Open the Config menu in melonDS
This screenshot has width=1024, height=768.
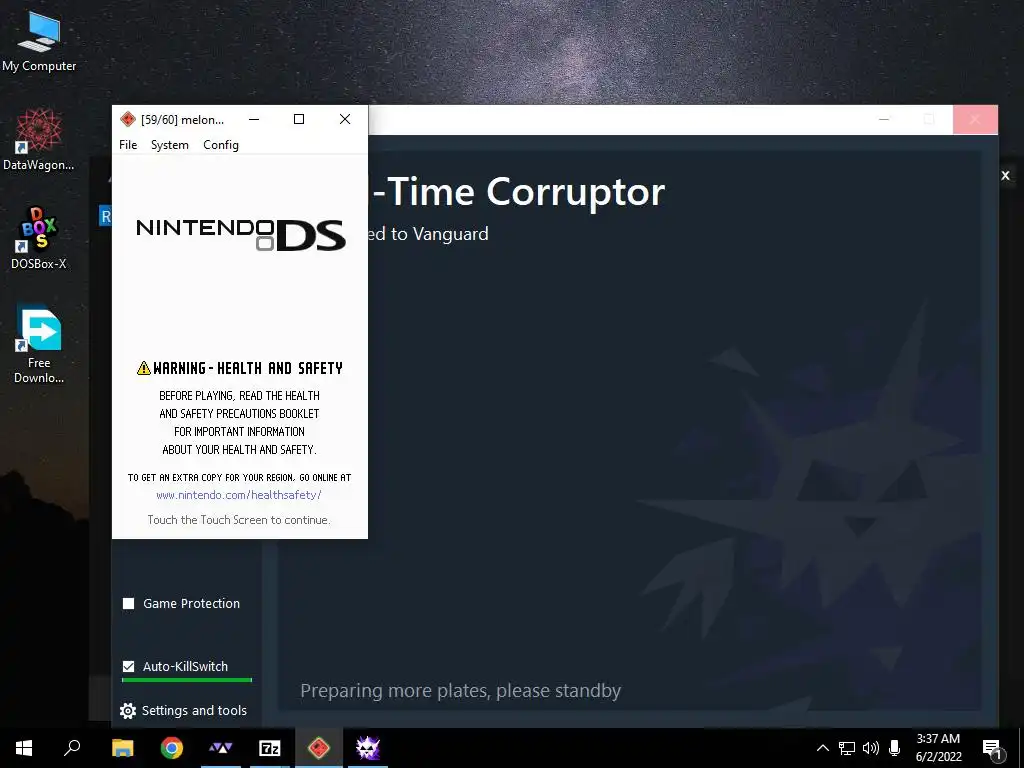tap(221, 144)
